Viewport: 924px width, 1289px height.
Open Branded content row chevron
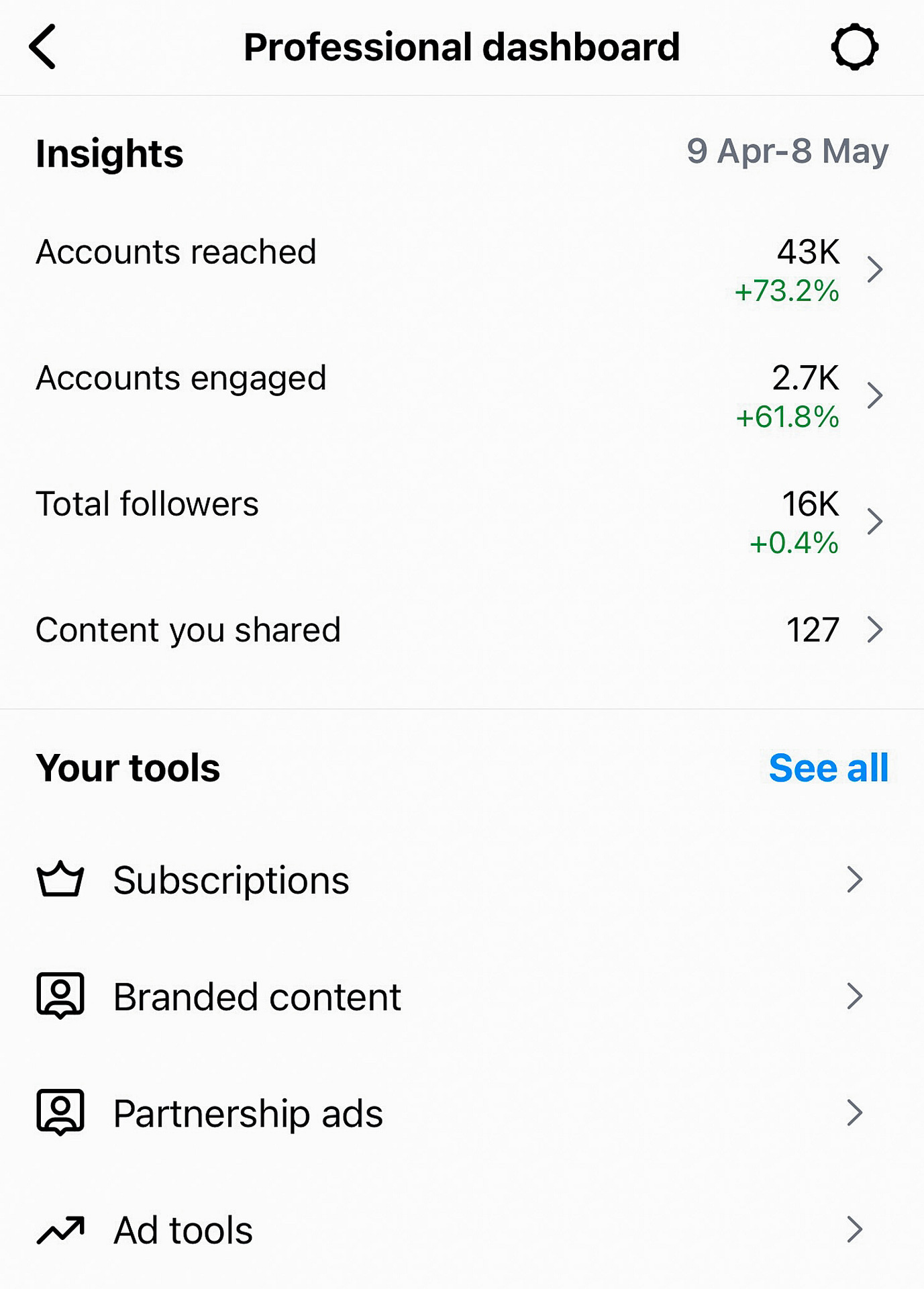(x=854, y=996)
